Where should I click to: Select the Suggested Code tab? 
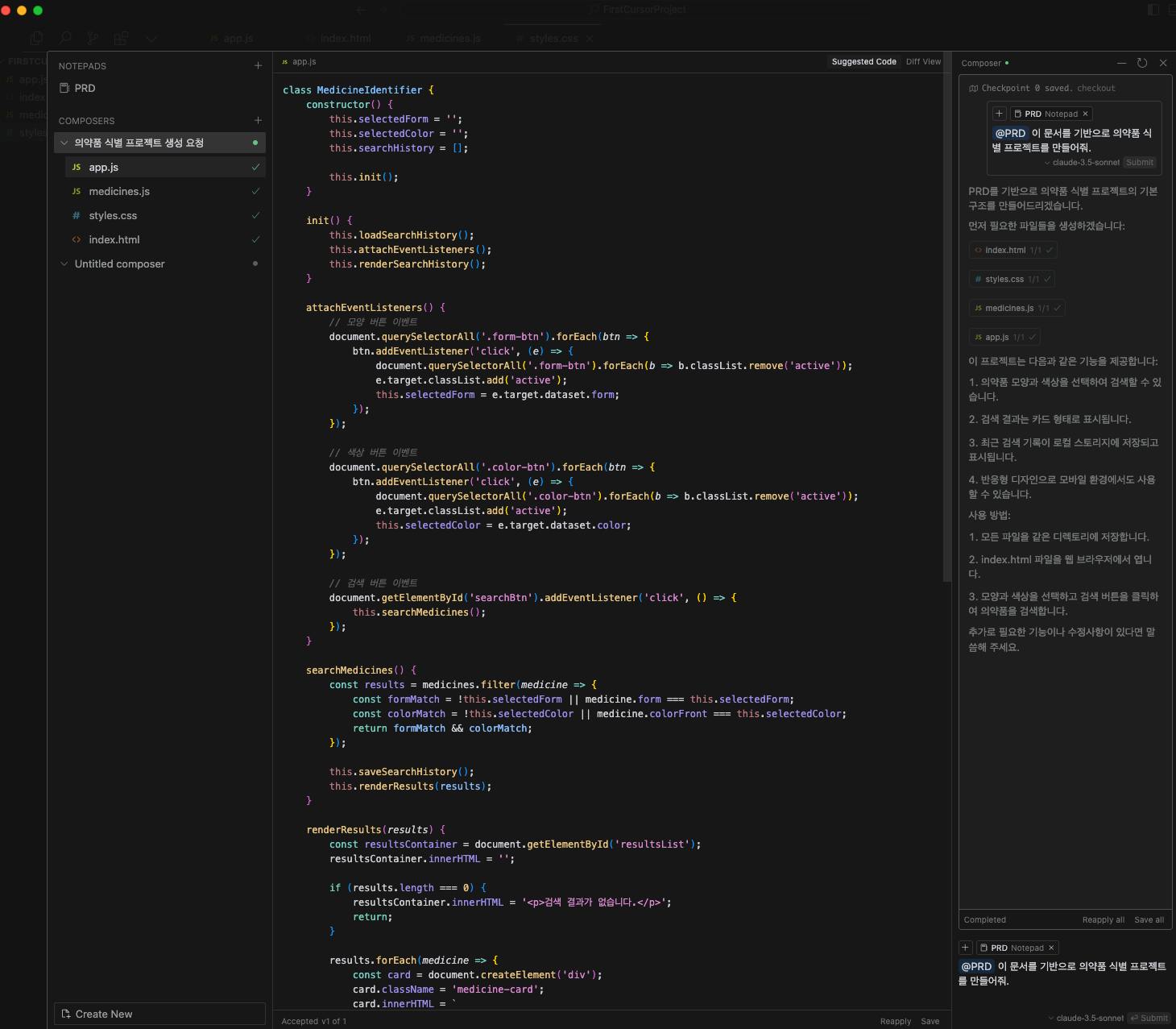click(863, 62)
